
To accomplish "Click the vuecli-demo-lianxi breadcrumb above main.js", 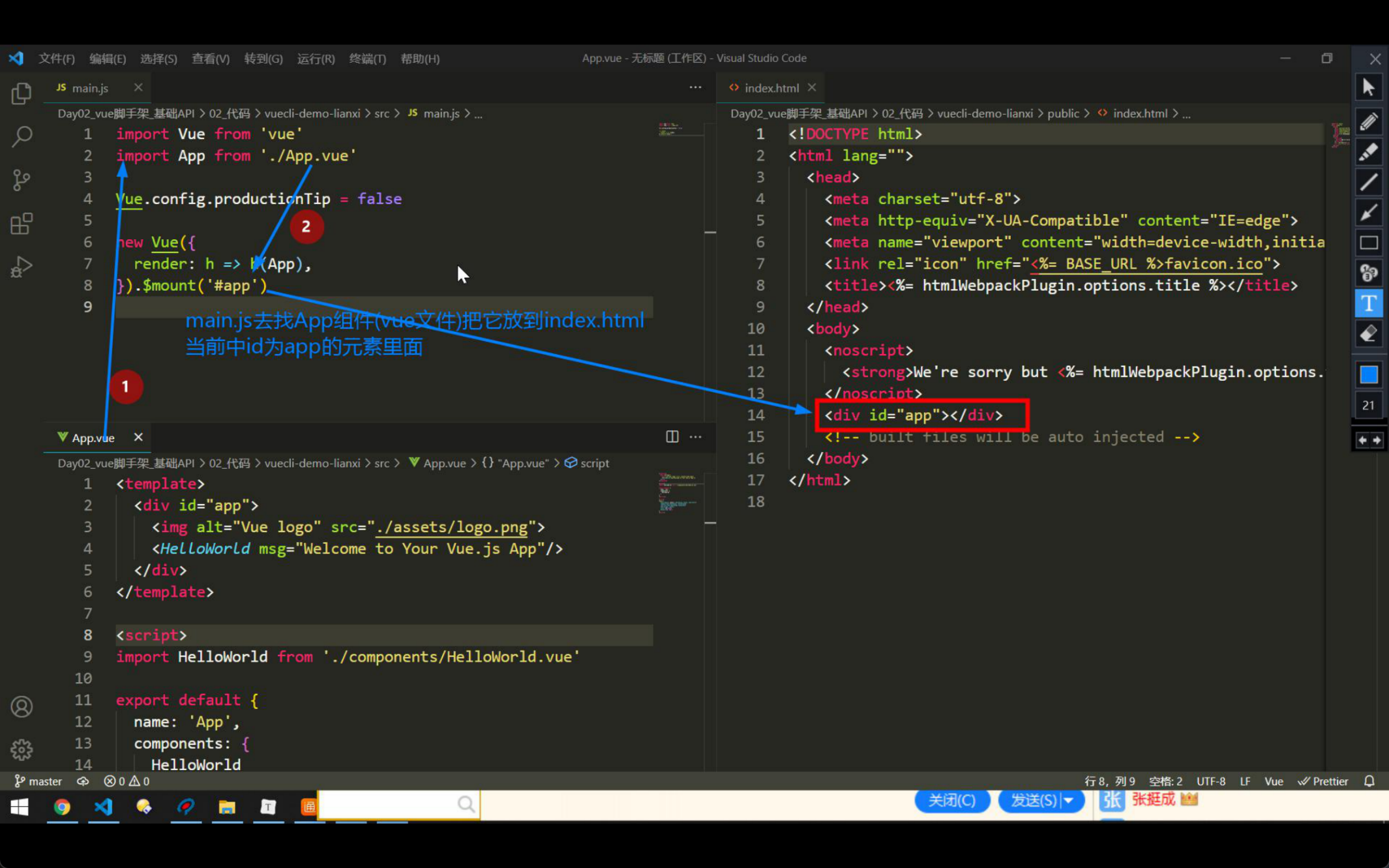I will coord(312,113).
